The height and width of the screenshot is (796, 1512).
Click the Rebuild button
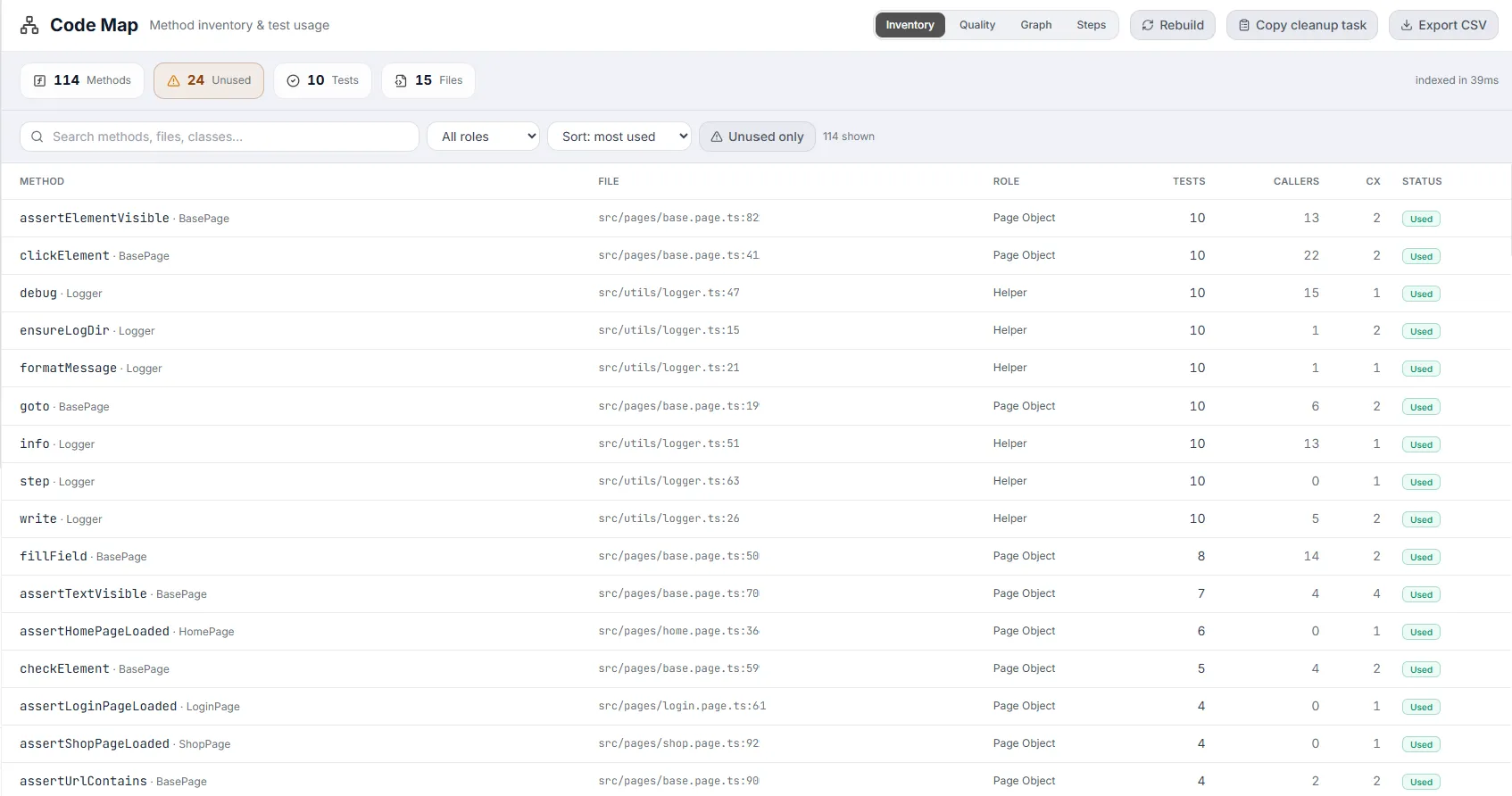[x=1173, y=25]
